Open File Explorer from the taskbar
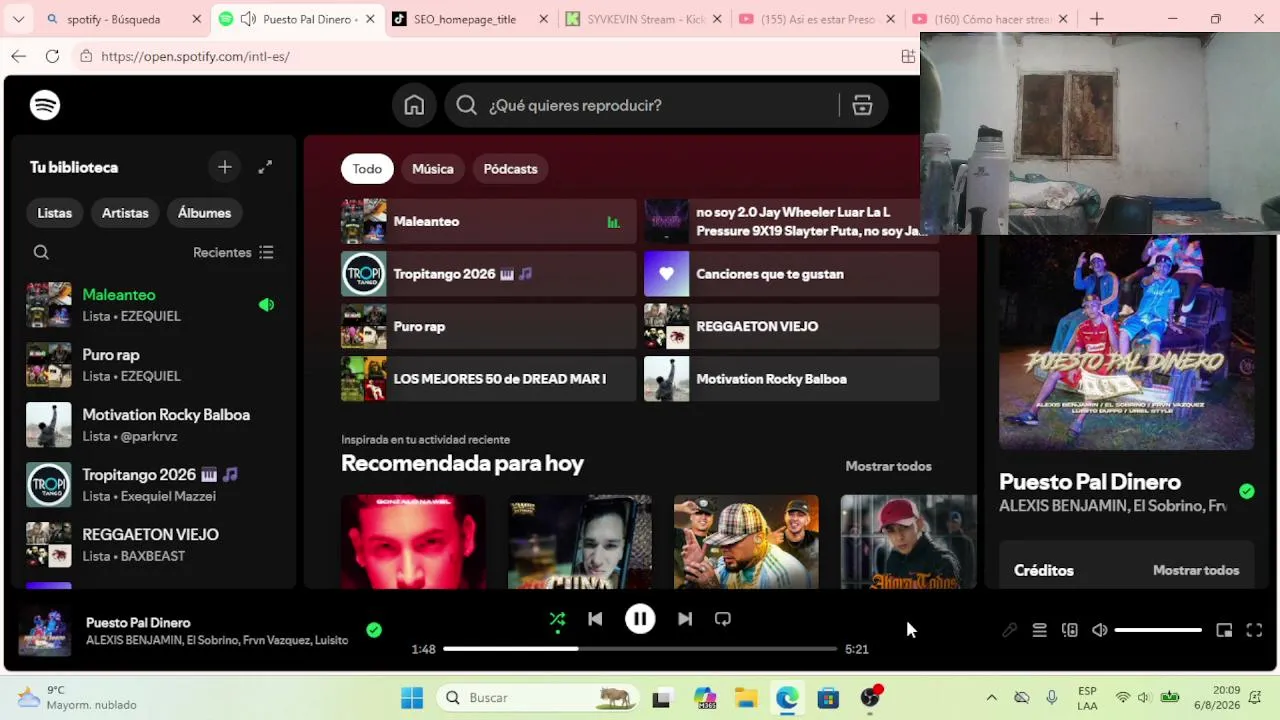This screenshot has height=720, width=1280. point(746,697)
